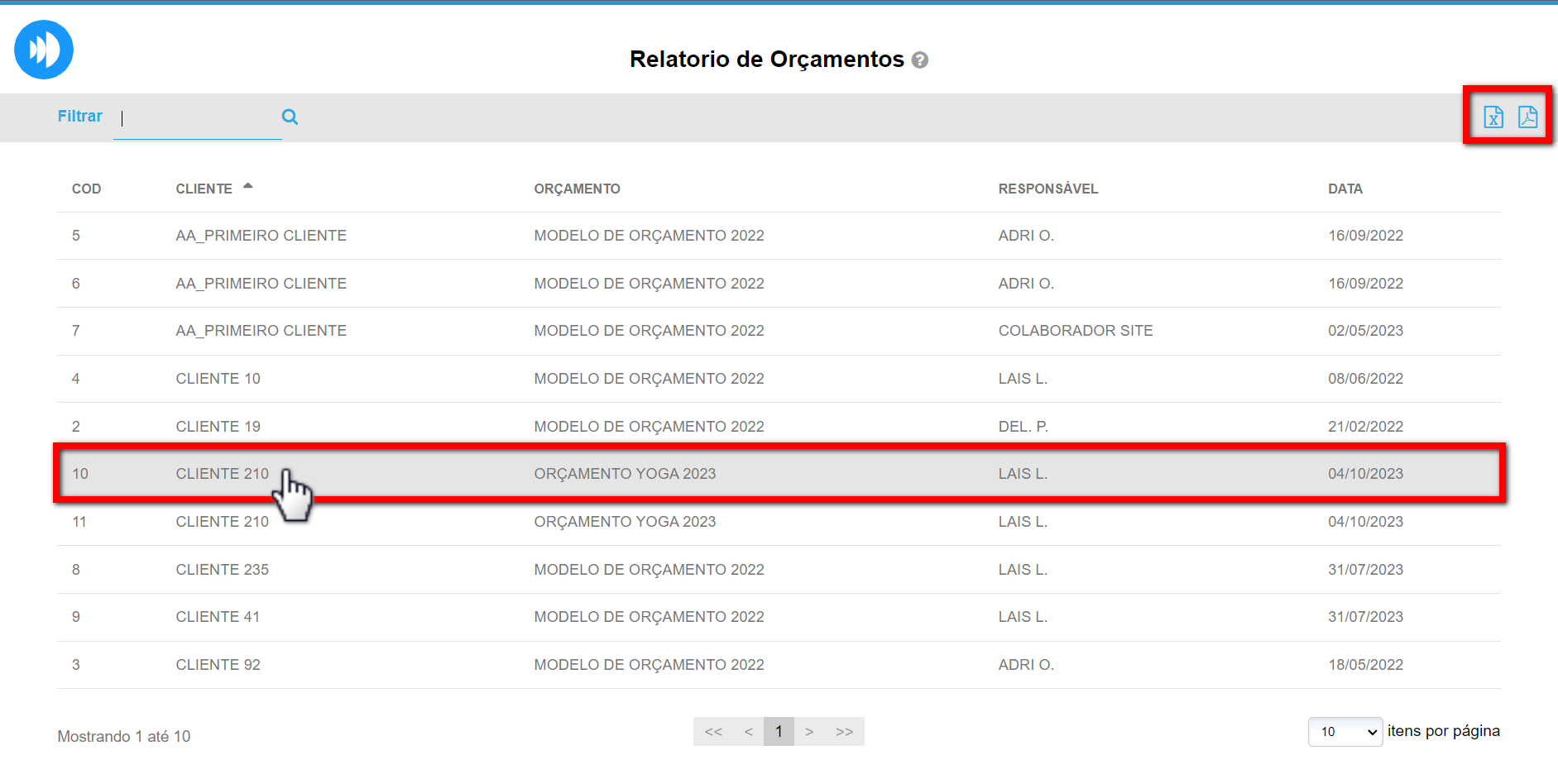Open the itens por página dropdown

pos(1345,732)
